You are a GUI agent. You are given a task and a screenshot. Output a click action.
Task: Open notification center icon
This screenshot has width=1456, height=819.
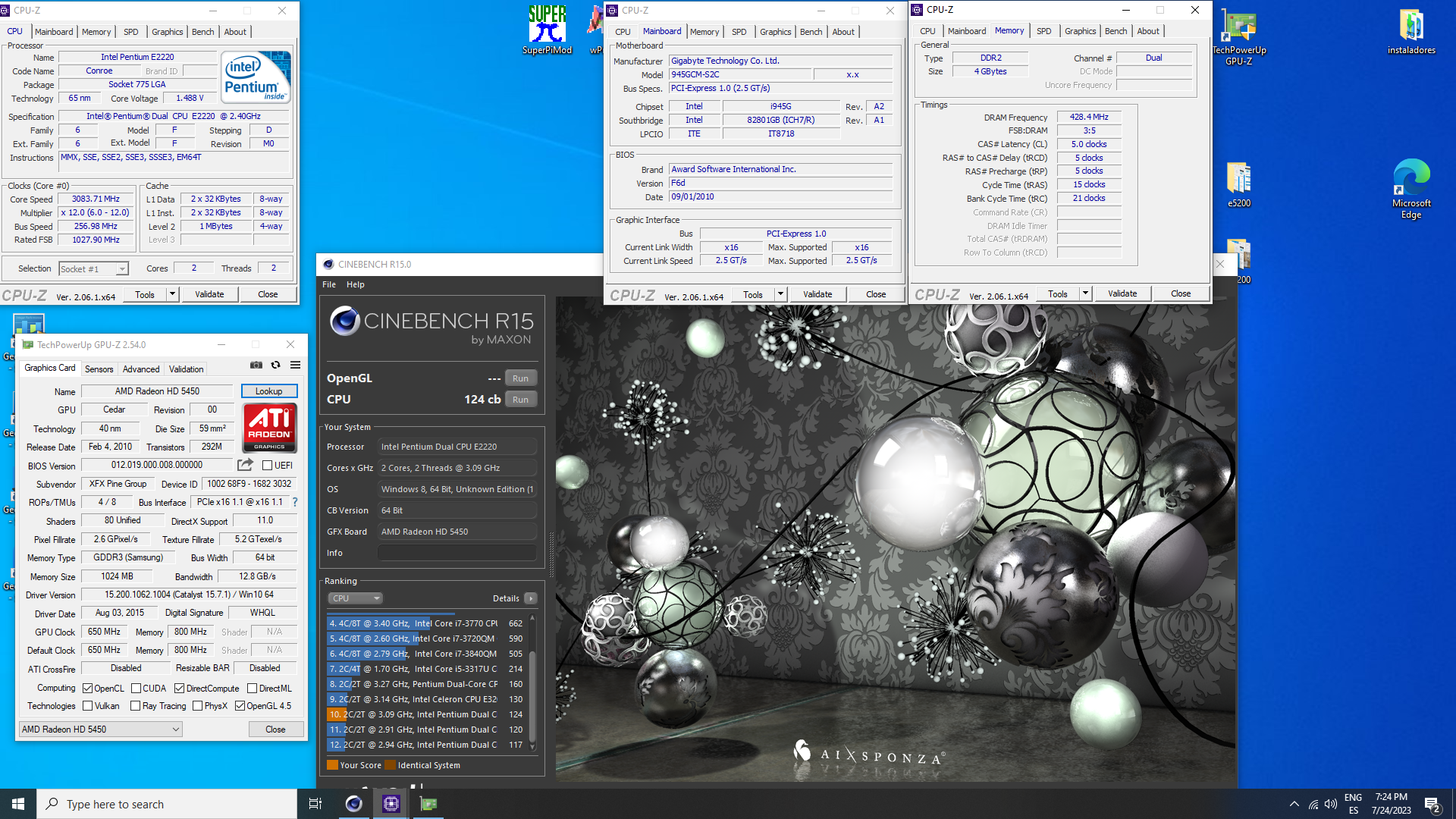(1432, 805)
